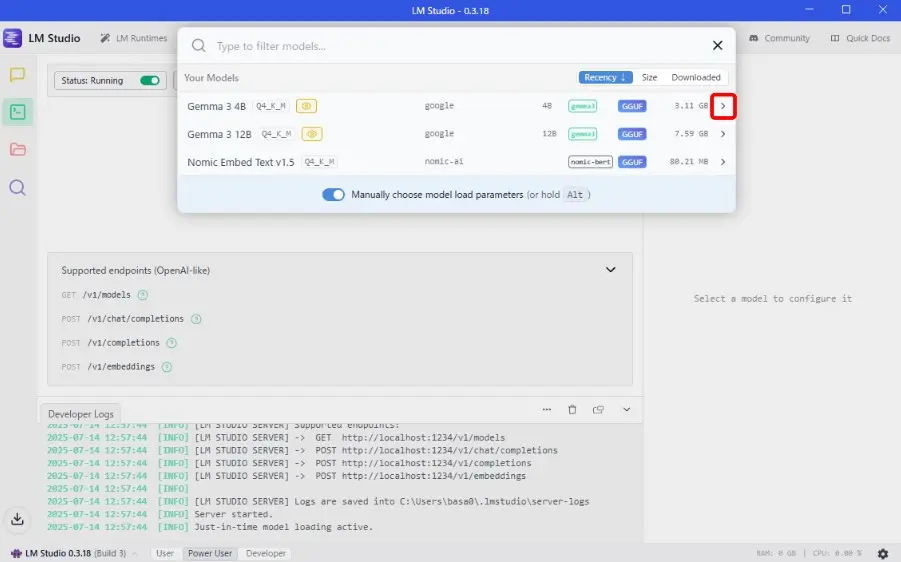
Task: Click the CPU usage status indicator
Action: pyautogui.click(x=837, y=553)
